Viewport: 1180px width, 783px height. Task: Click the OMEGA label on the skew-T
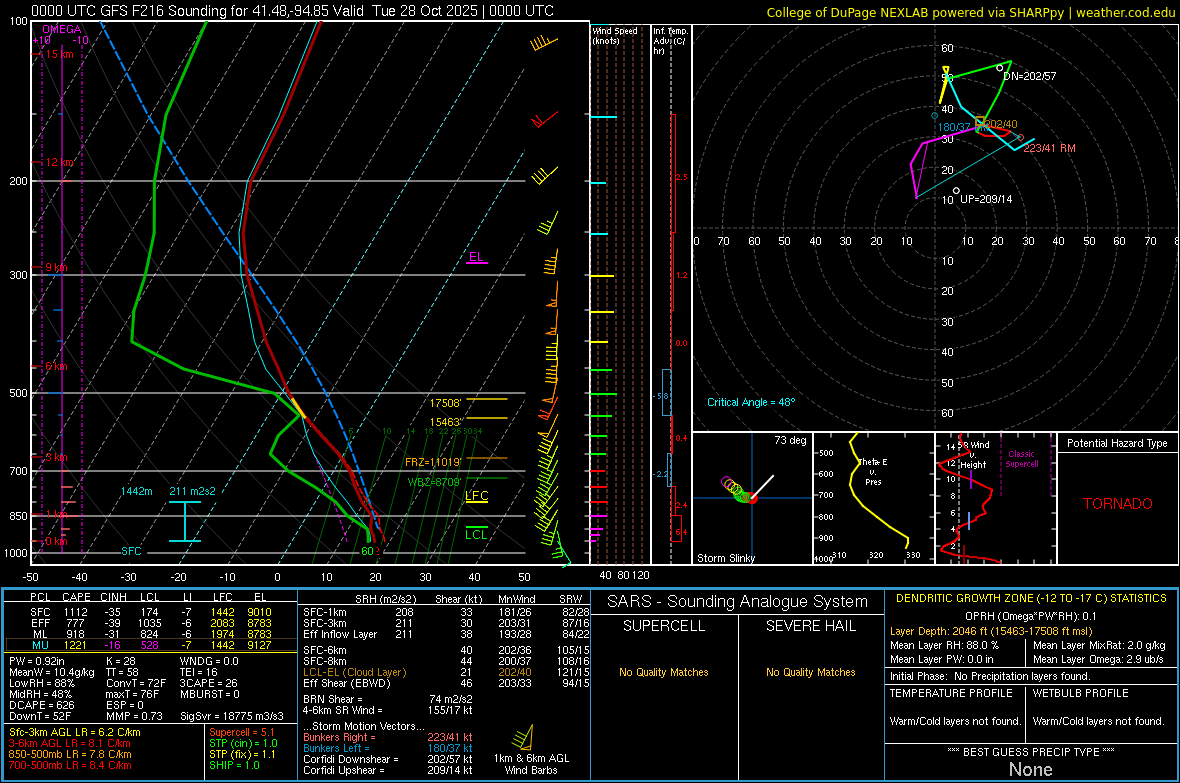(x=62, y=29)
